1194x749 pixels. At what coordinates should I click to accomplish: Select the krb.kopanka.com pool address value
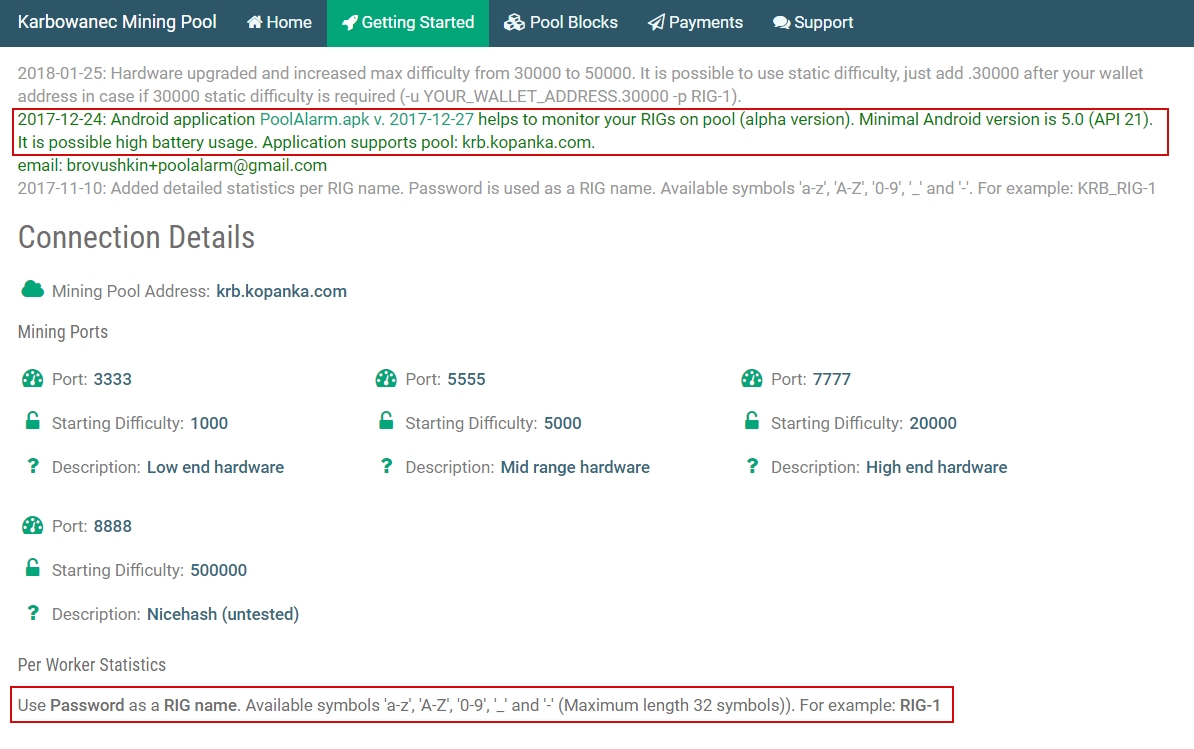click(281, 292)
